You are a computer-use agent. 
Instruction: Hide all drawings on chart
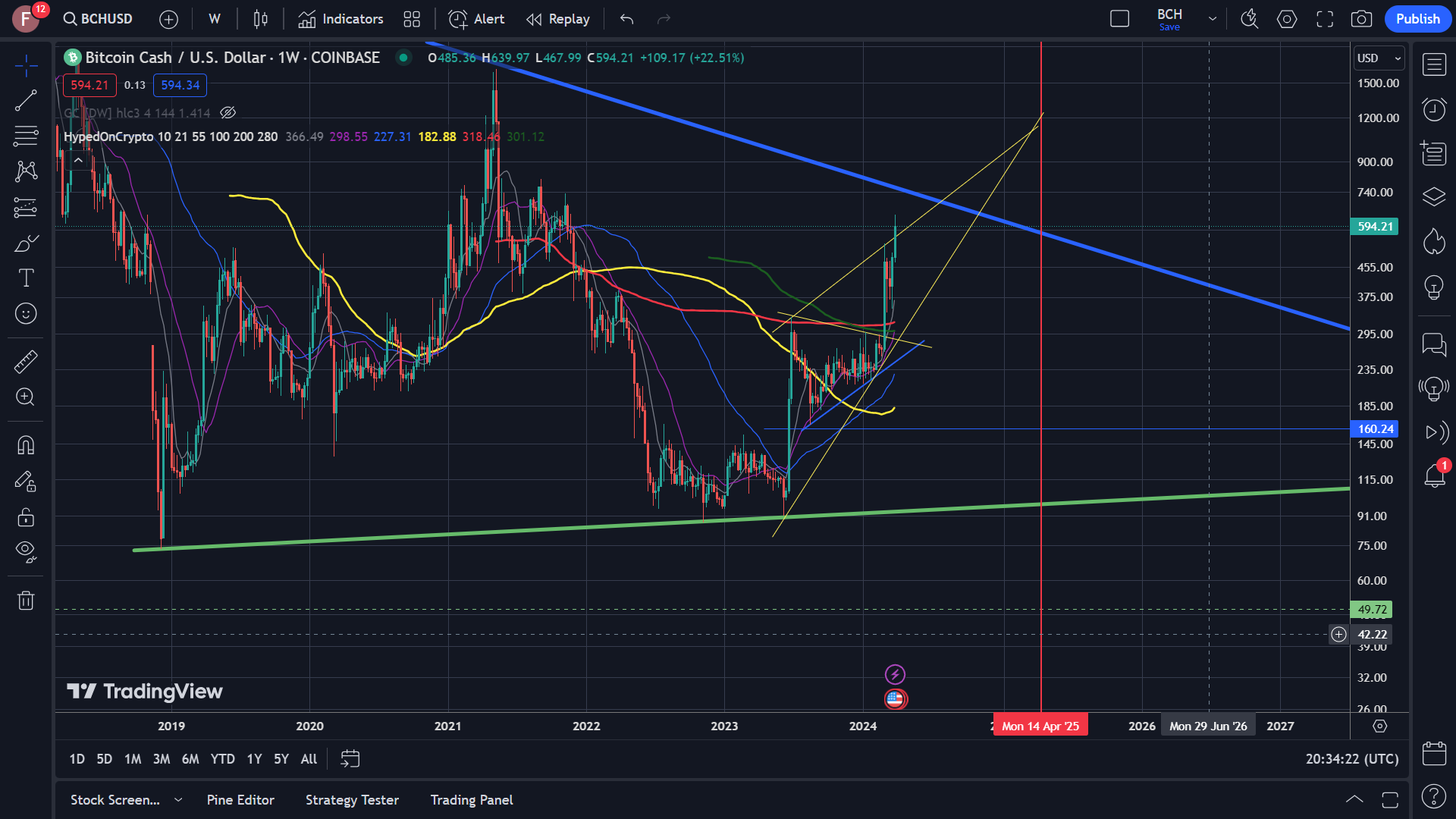tap(26, 551)
